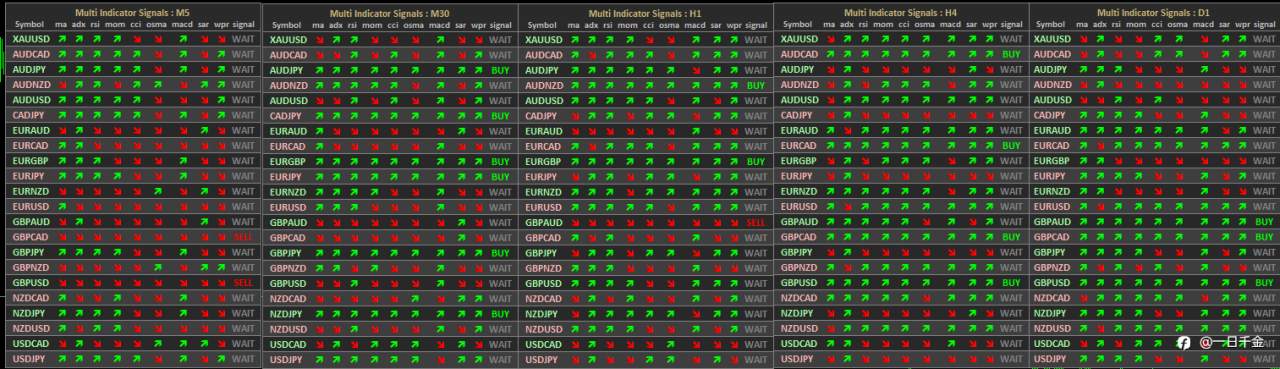Click the wpr arrow for XAUUSD in M5 panel
This screenshot has width=1280, height=369.
tap(222, 39)
